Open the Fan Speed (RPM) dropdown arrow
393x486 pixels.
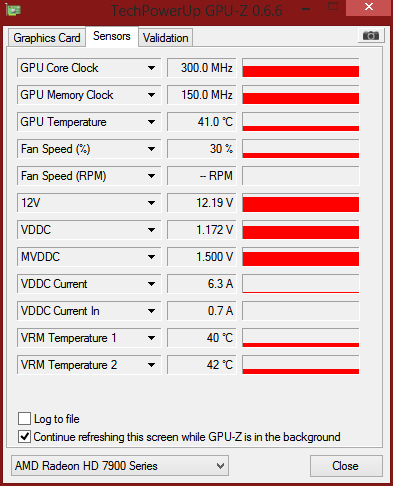[151, 176]
